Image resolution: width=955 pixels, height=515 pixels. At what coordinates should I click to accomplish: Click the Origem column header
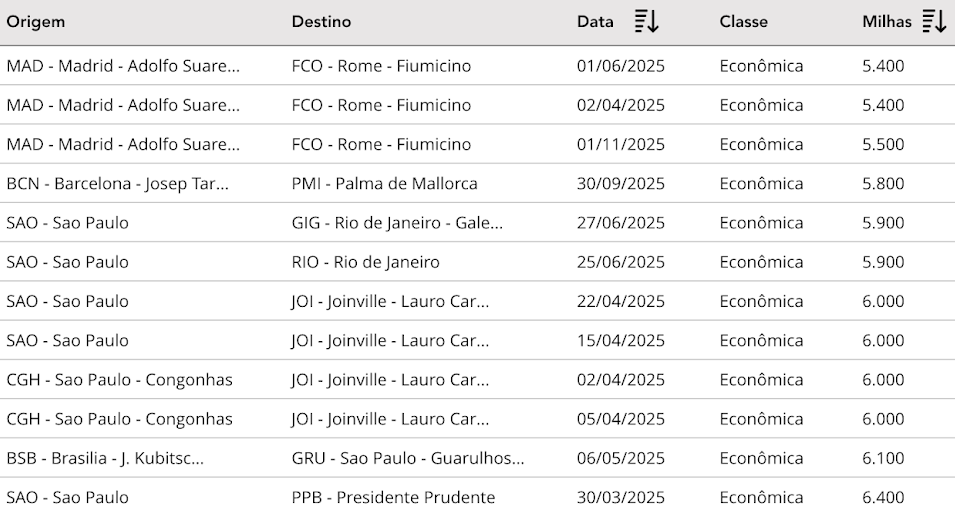(x=35, y=22)
